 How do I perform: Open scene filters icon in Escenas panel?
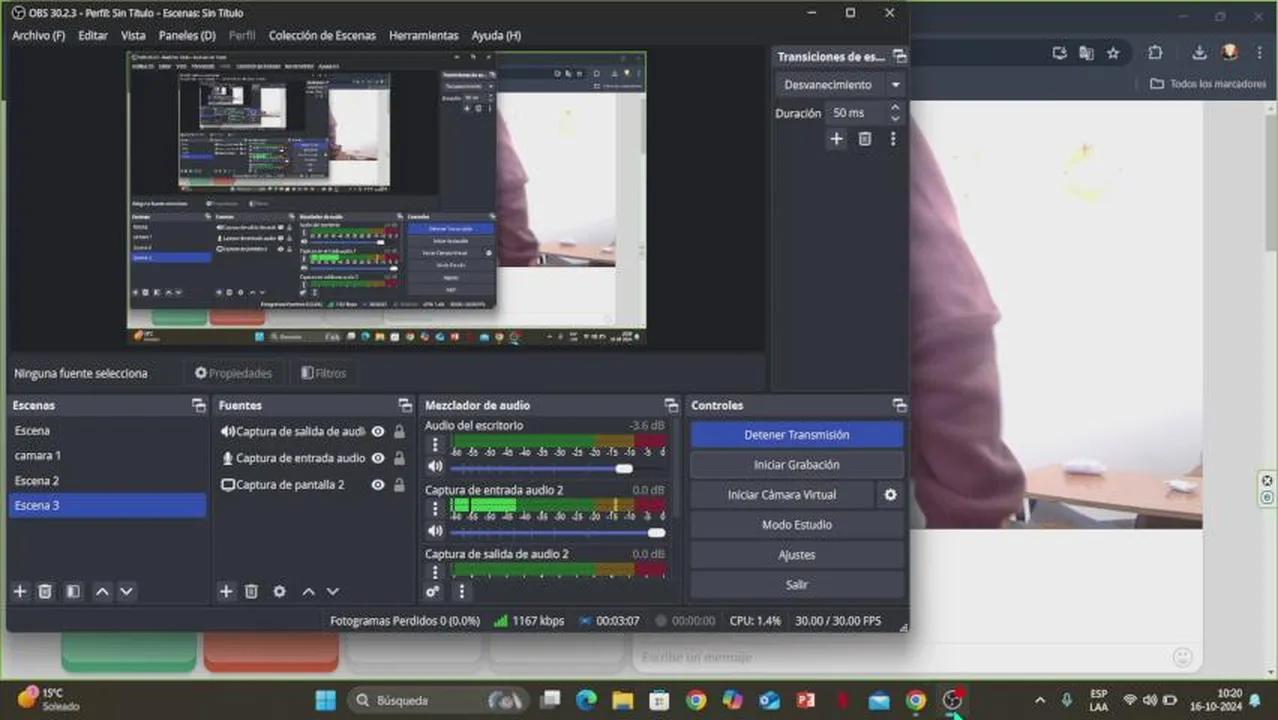click(73, 591)
